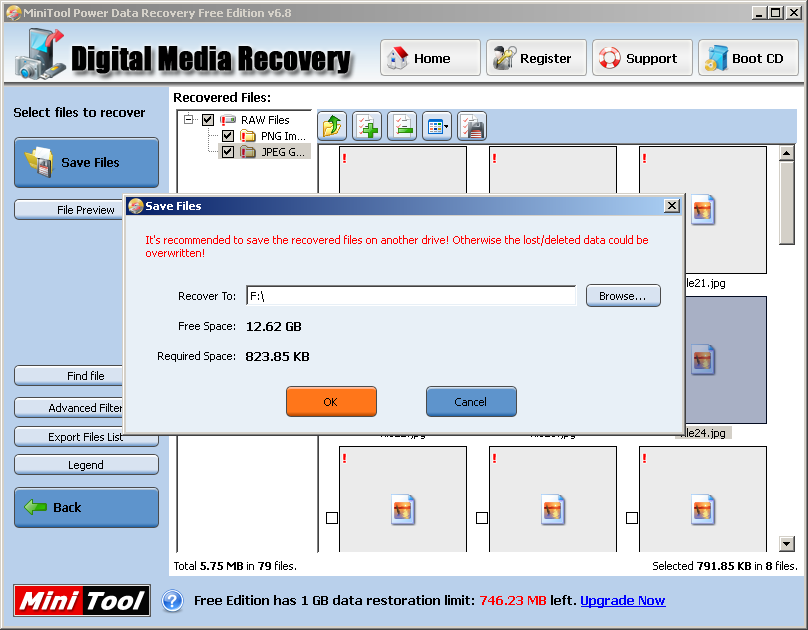Click the vertical scrollbar thumb
The width and height of the screenshot is (808, 630).
(x=786, y=203)
